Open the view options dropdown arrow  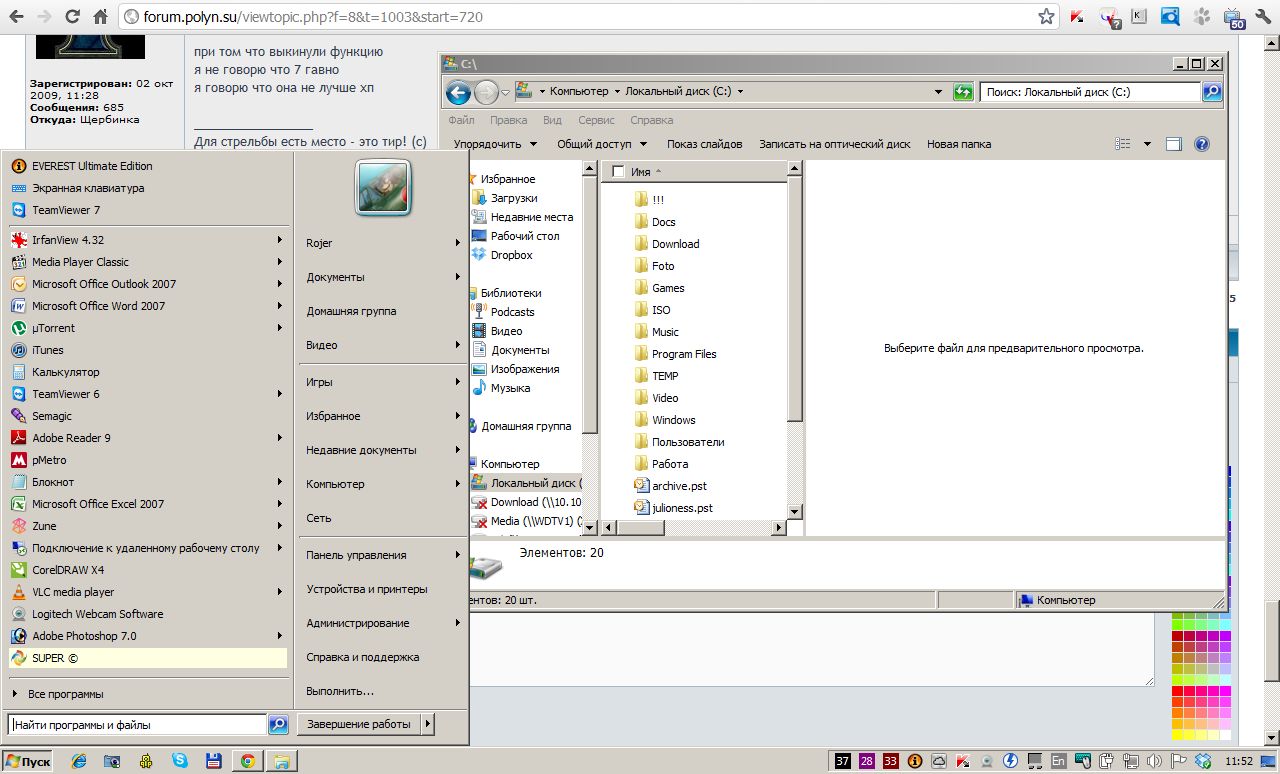[x=1147, y=144]
